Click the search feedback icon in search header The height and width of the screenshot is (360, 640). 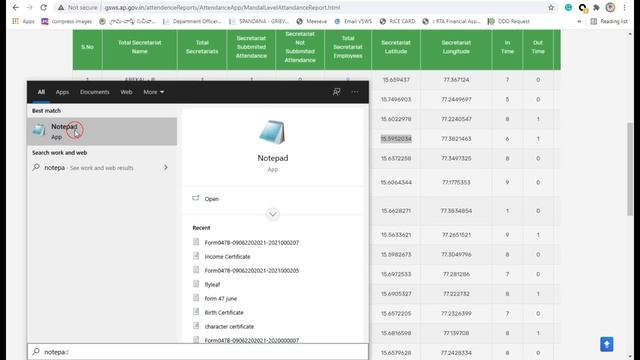pos(336,92)
